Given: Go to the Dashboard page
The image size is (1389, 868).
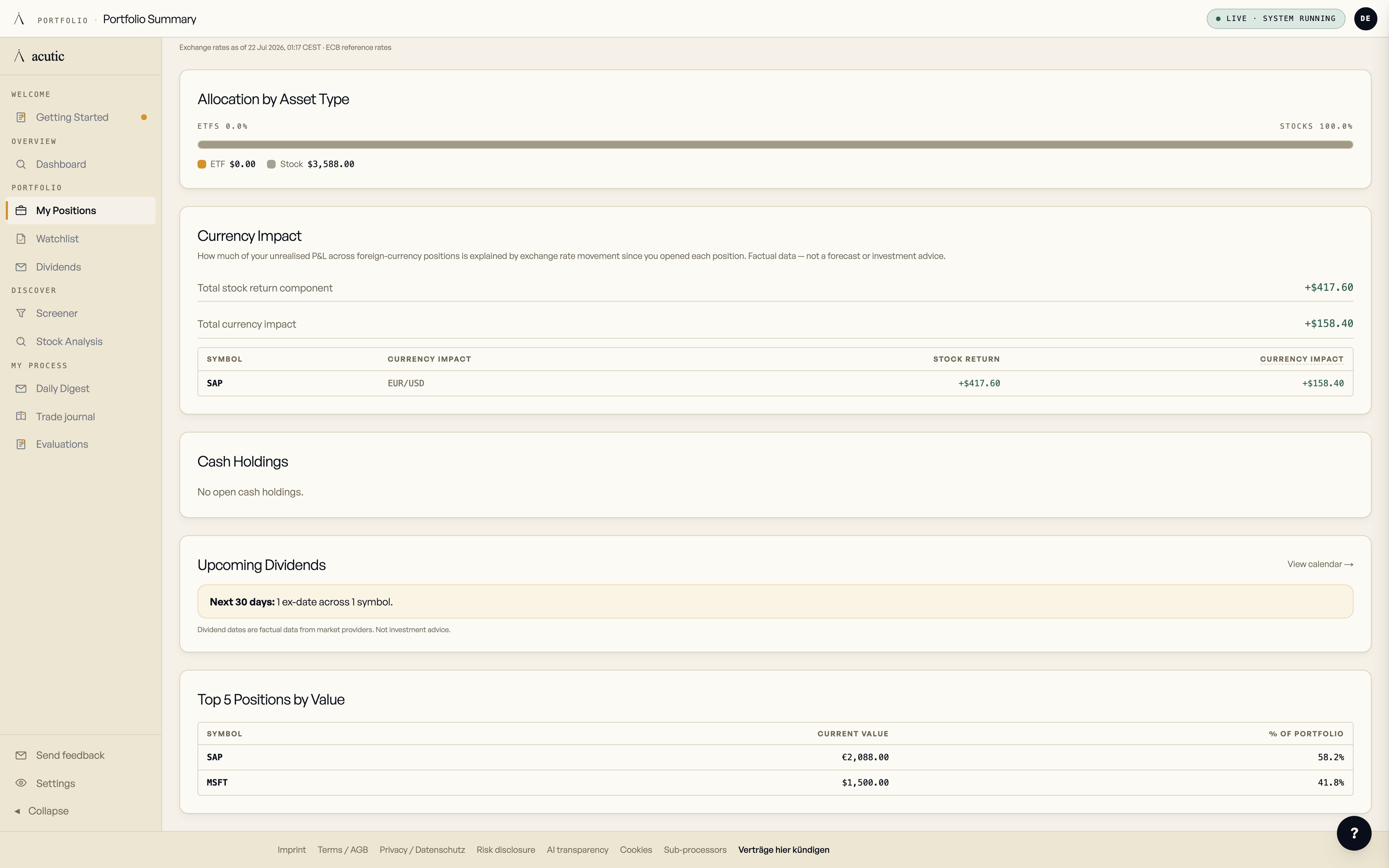Looking at the screenshot, I should tap(80, 164).
